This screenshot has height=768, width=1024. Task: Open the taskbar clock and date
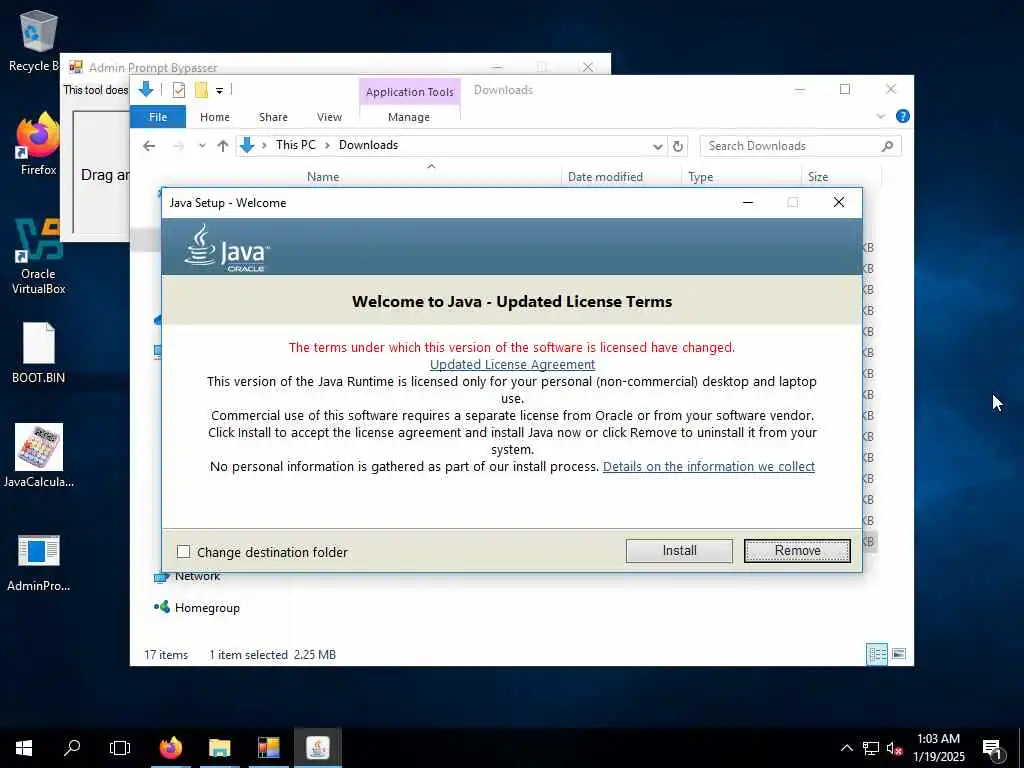coord(938,748)
